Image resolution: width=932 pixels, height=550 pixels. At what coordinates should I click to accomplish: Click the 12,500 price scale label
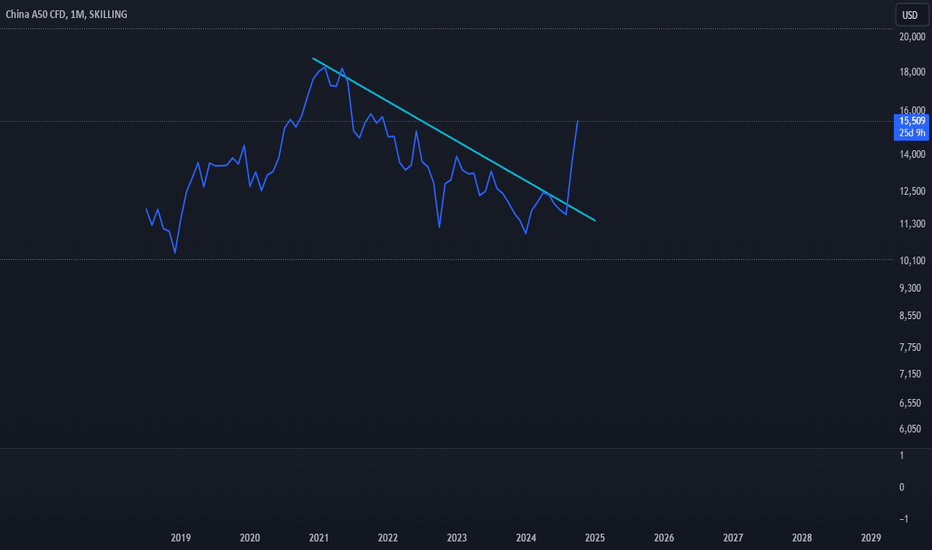pos(912,191)
